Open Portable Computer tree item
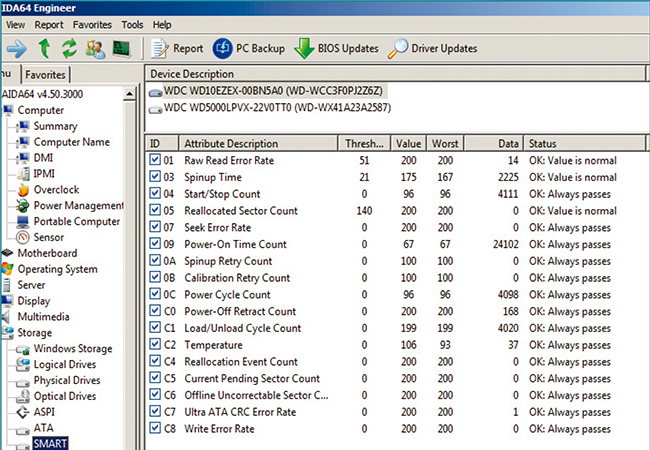650x450 pixels. tap(77, 221)
